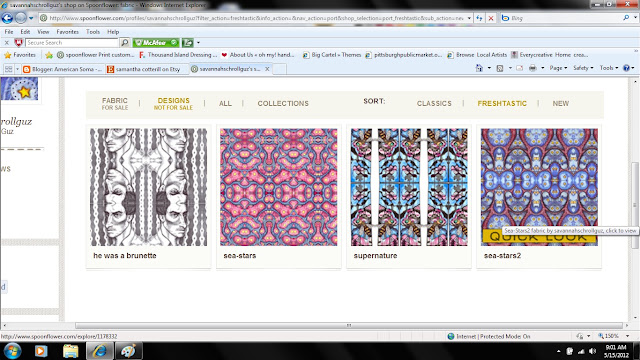
Task: Click the Read mail envelope icon
Action: pos(520,68)
